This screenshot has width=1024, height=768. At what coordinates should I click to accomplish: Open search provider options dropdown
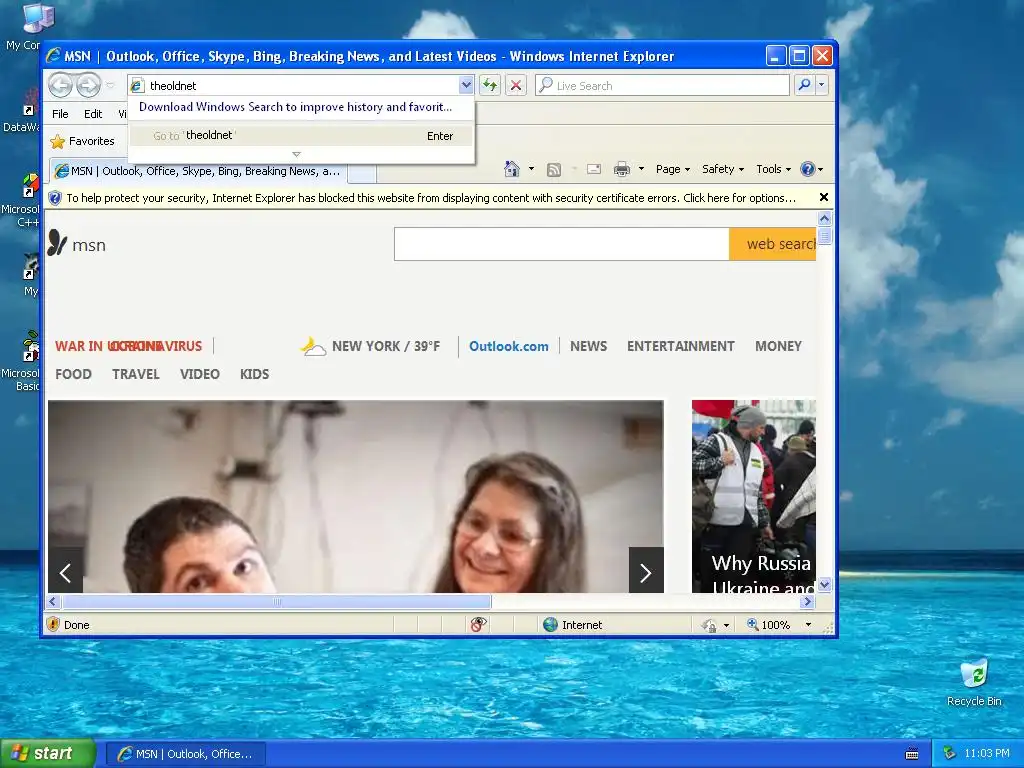pos(822,85)
